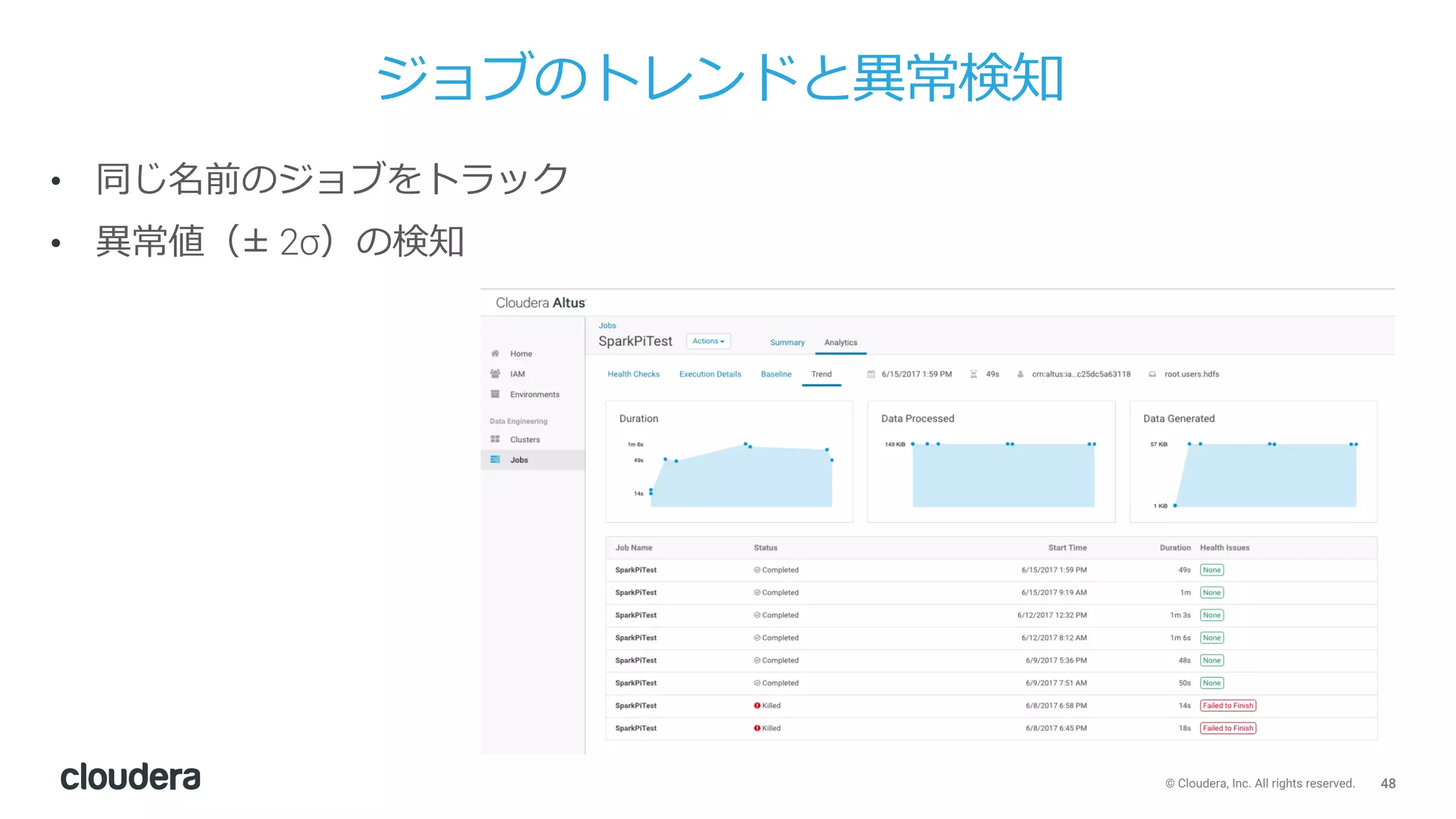
Task: Open Clusters in the sidebar
Action: click(525, 439)
